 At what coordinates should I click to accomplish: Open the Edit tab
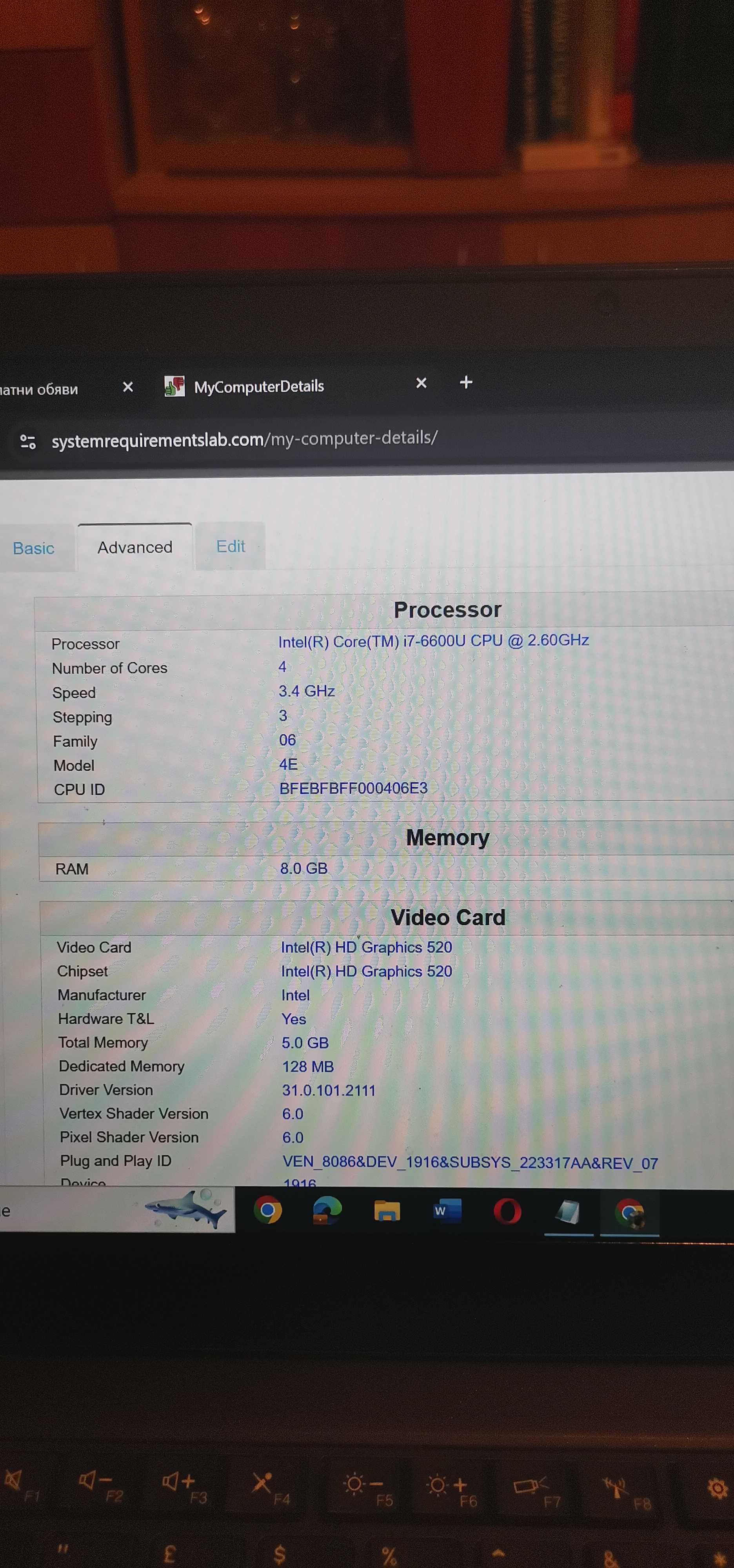point(231,546)
